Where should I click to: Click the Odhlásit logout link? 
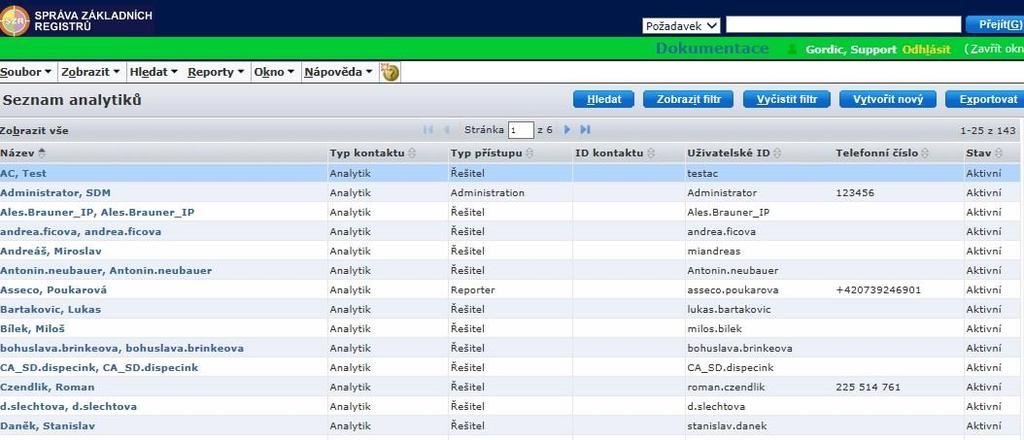(x=926, y=50)
